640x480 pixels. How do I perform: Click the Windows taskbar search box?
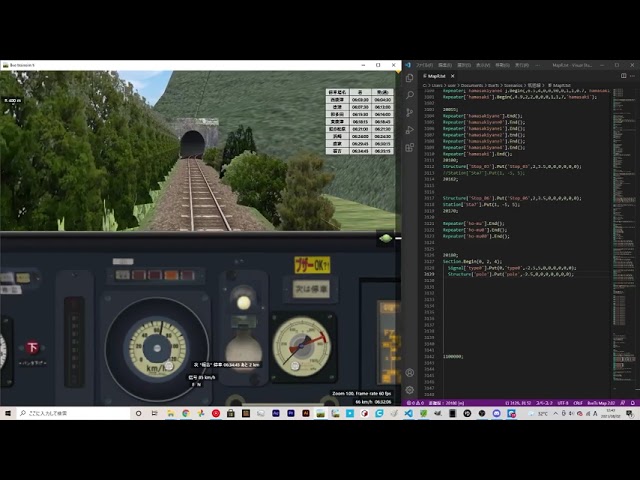tap(73, 413)
